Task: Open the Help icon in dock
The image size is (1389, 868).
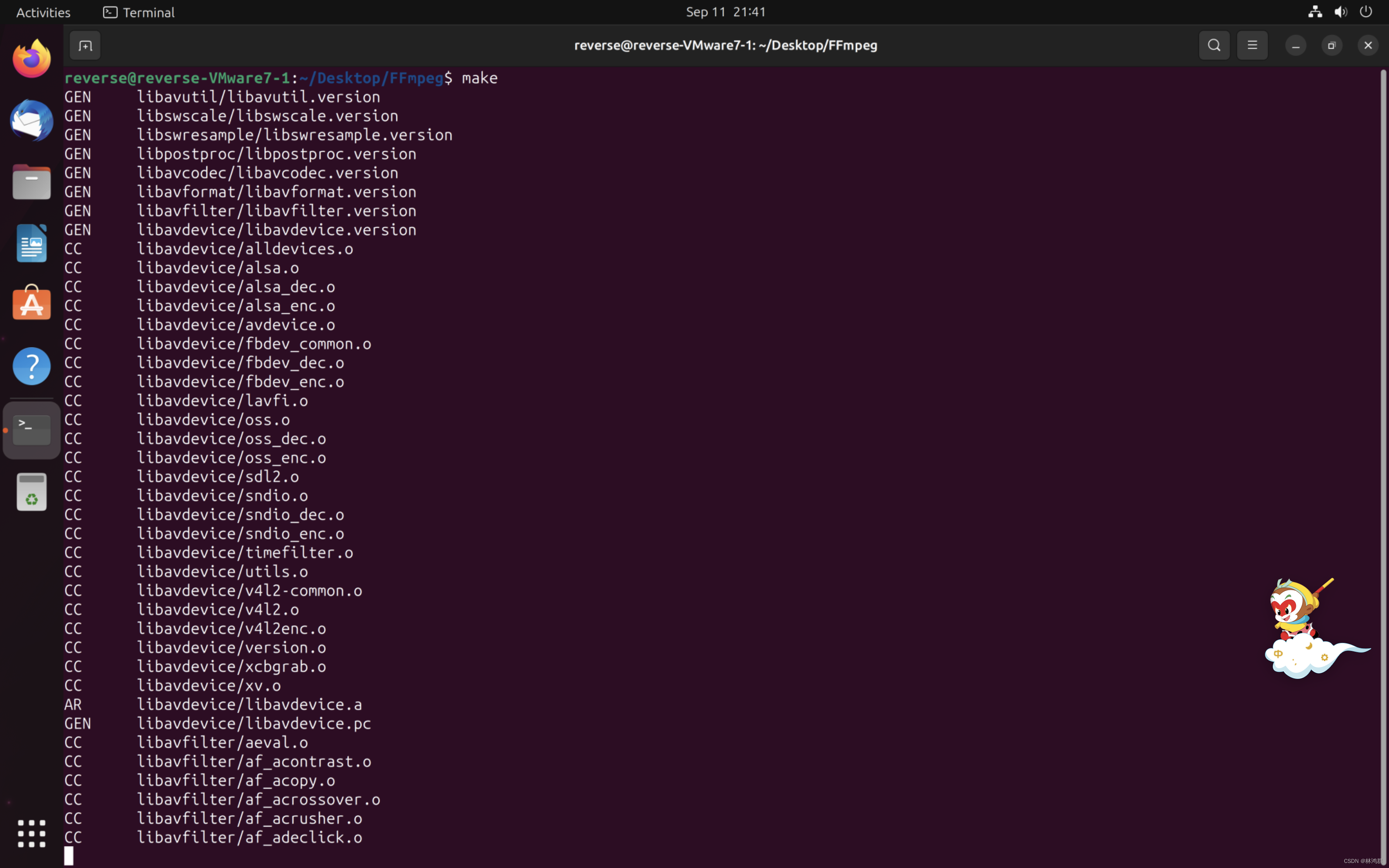Action: (31, 366)
